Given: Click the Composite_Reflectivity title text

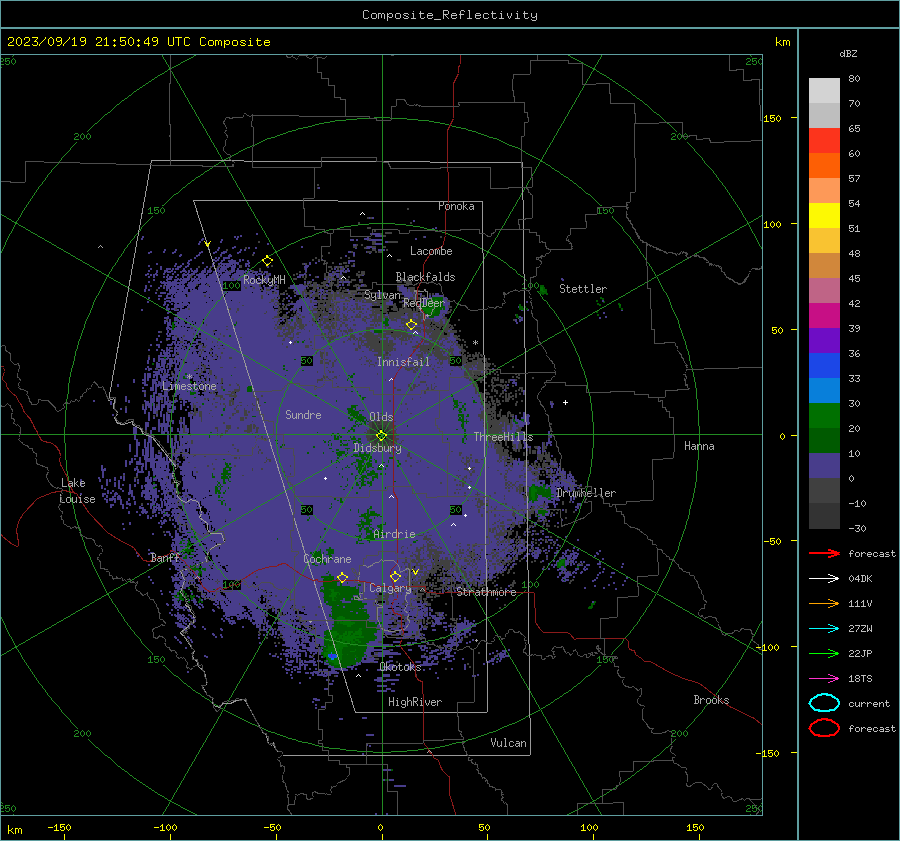Looking at the screenshot, I should [449, 15].
